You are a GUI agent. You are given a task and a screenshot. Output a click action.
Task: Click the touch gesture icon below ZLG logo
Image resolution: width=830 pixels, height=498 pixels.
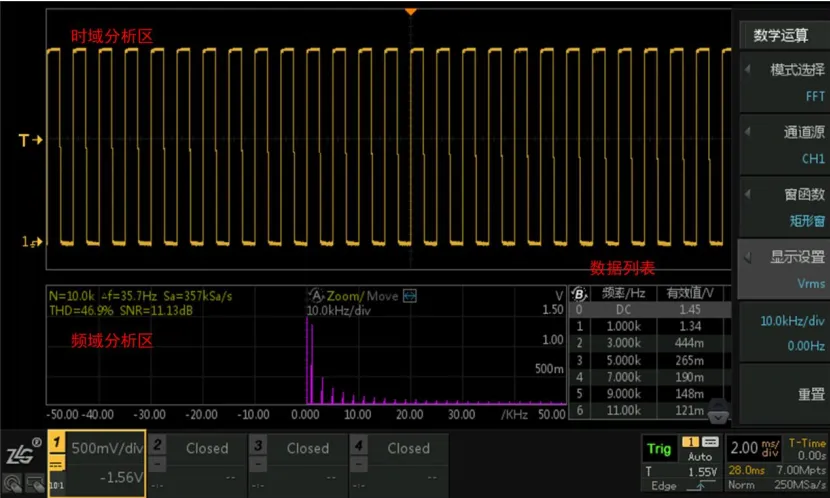(12, 484)
